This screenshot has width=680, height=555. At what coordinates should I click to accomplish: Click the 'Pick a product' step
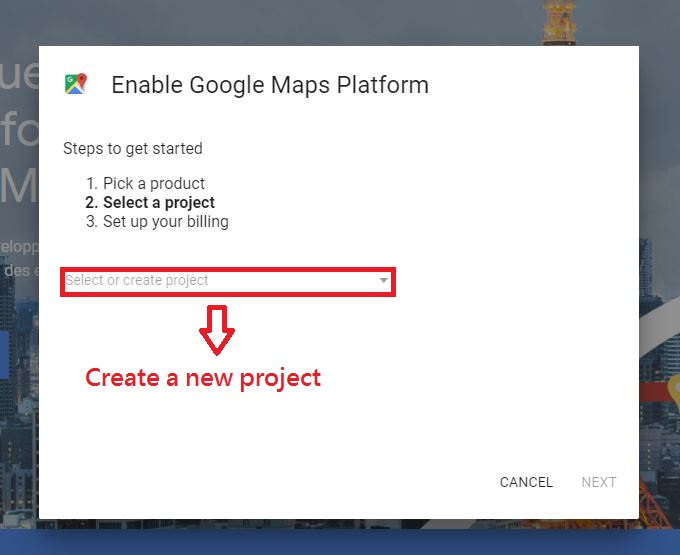153,184
